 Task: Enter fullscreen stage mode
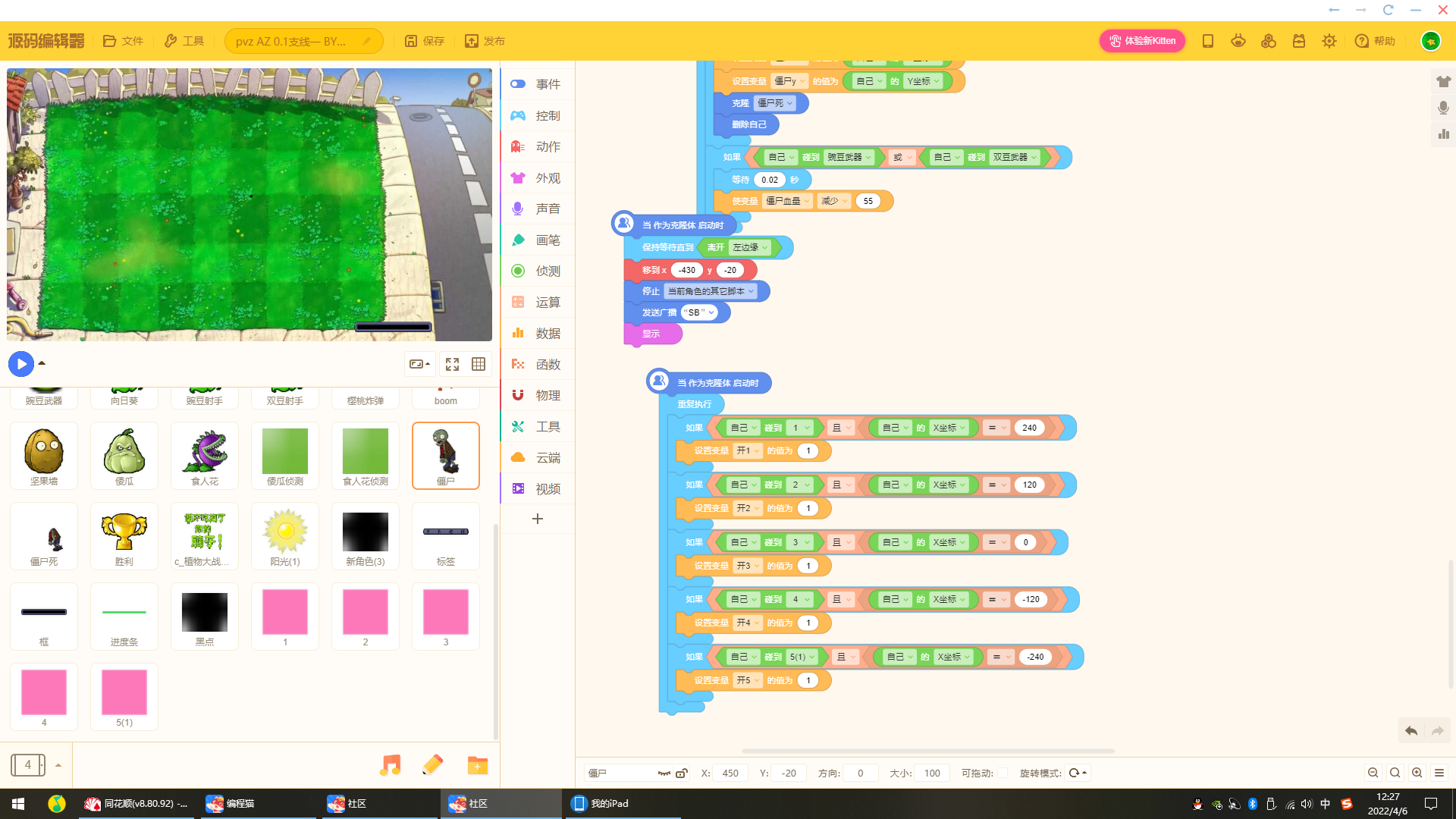coord(453,364)
